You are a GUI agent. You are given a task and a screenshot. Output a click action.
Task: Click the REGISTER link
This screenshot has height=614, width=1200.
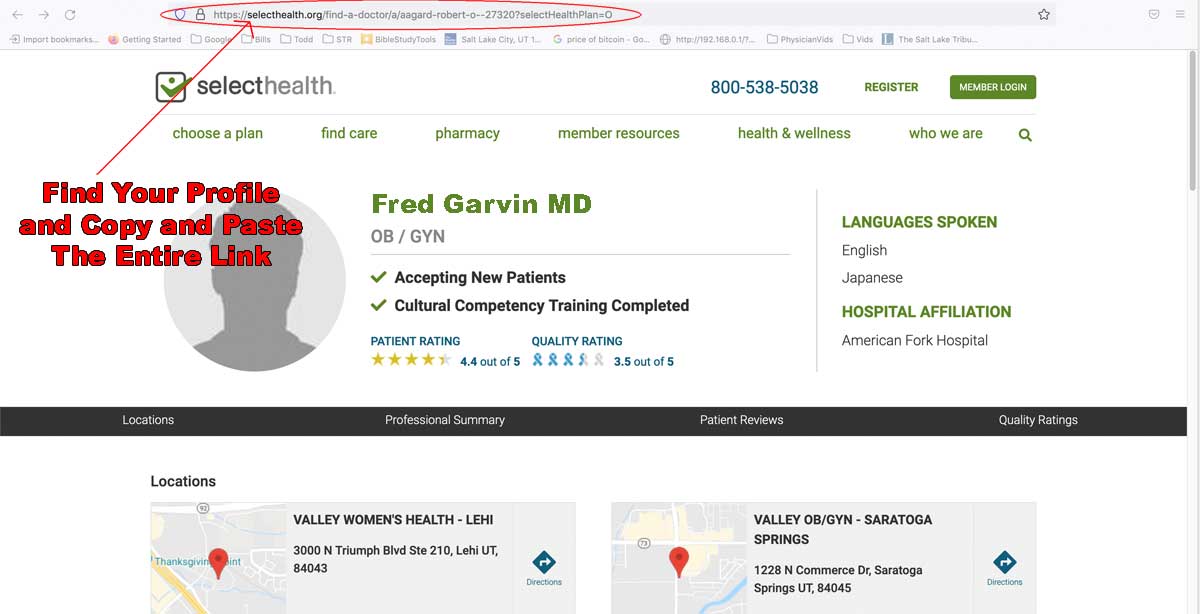coord(891,87)
